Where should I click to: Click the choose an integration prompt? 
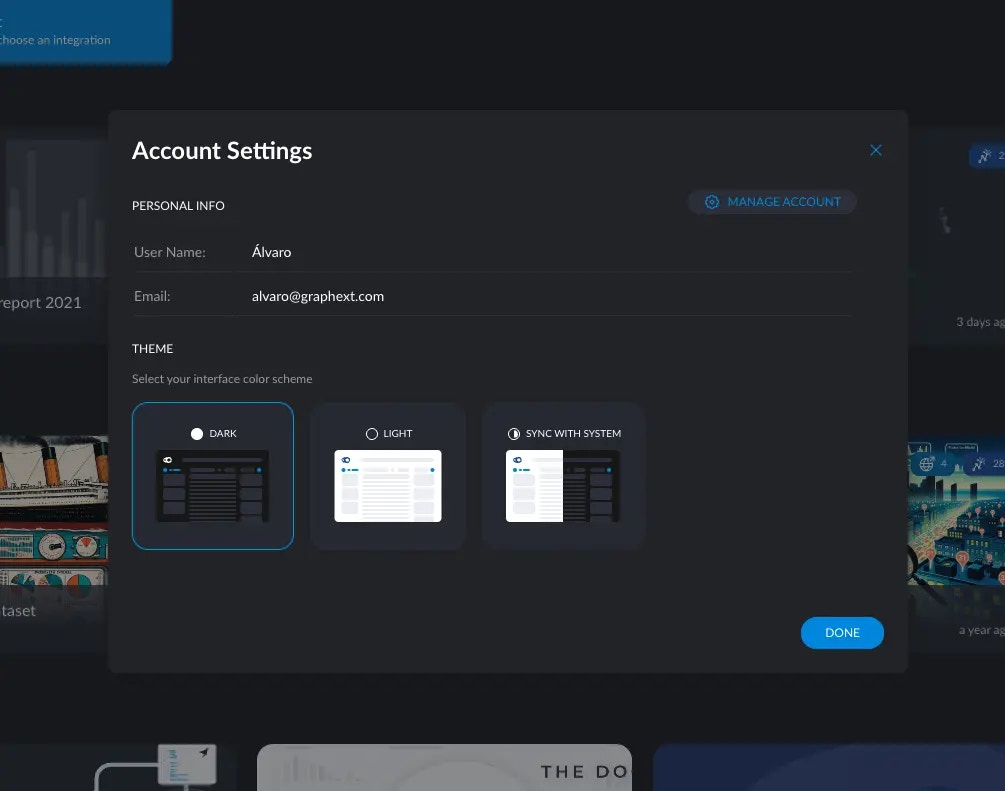click(55, 40)
